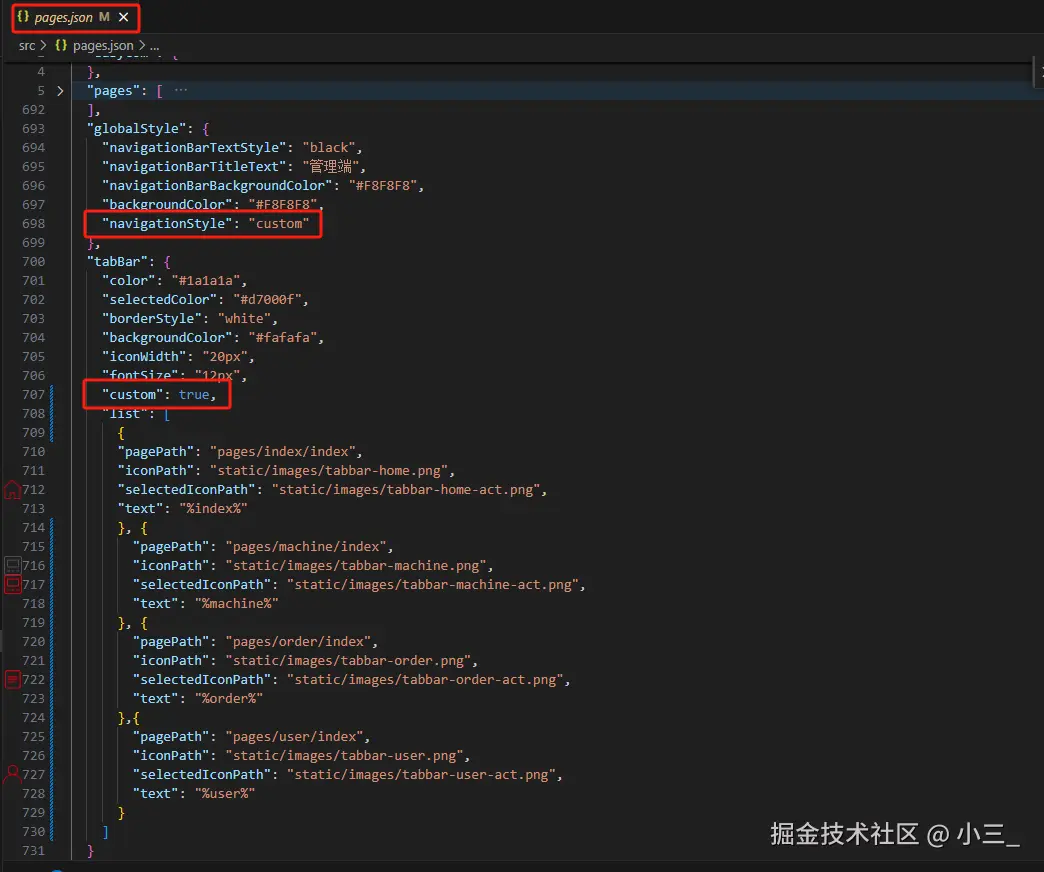This screenshot has height=872, width=1044.
Task: Click the "static/images/tabbar-home-act.png" value
Action: [x=405, y=490]
